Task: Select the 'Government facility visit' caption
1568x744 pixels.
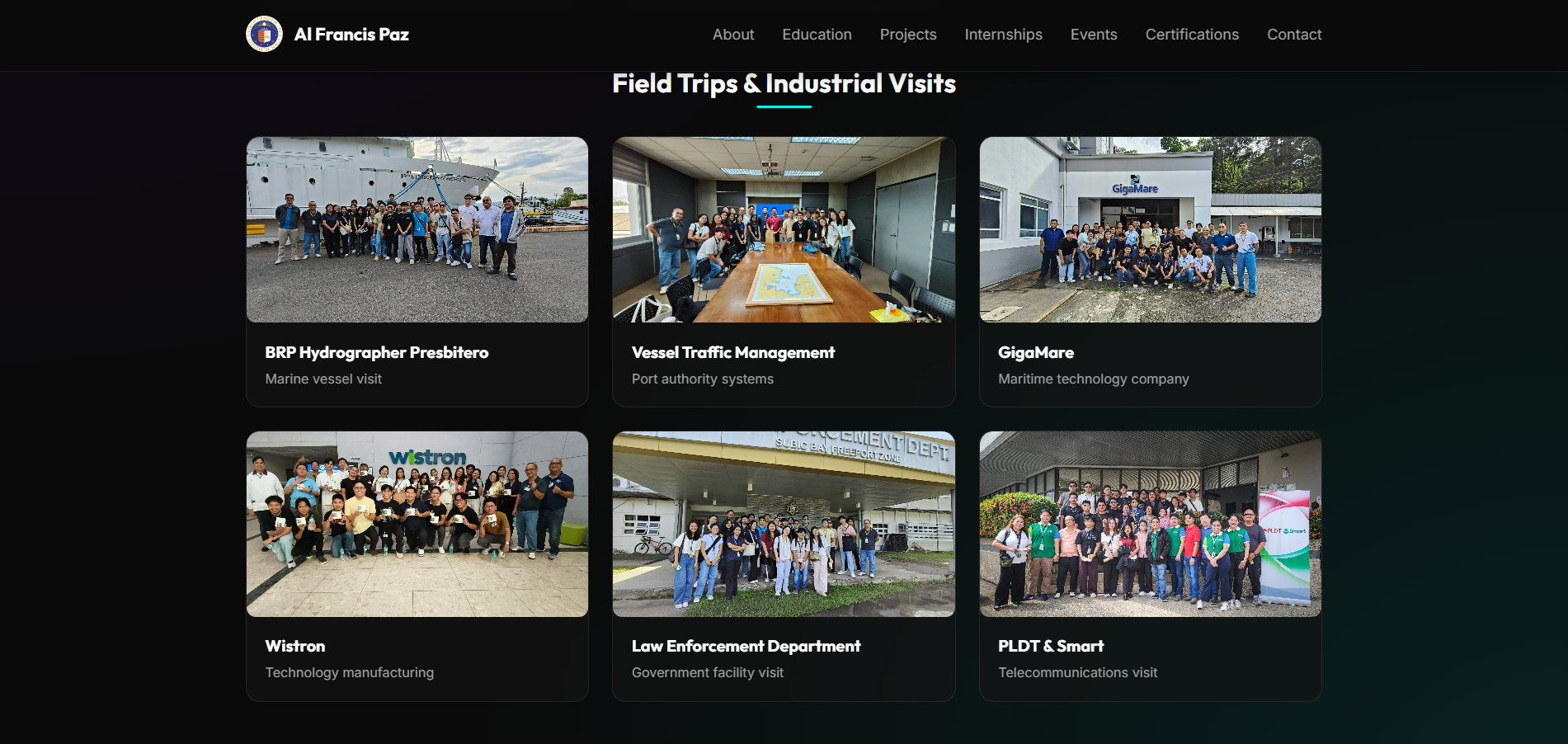Action: (x=708, y=672)
